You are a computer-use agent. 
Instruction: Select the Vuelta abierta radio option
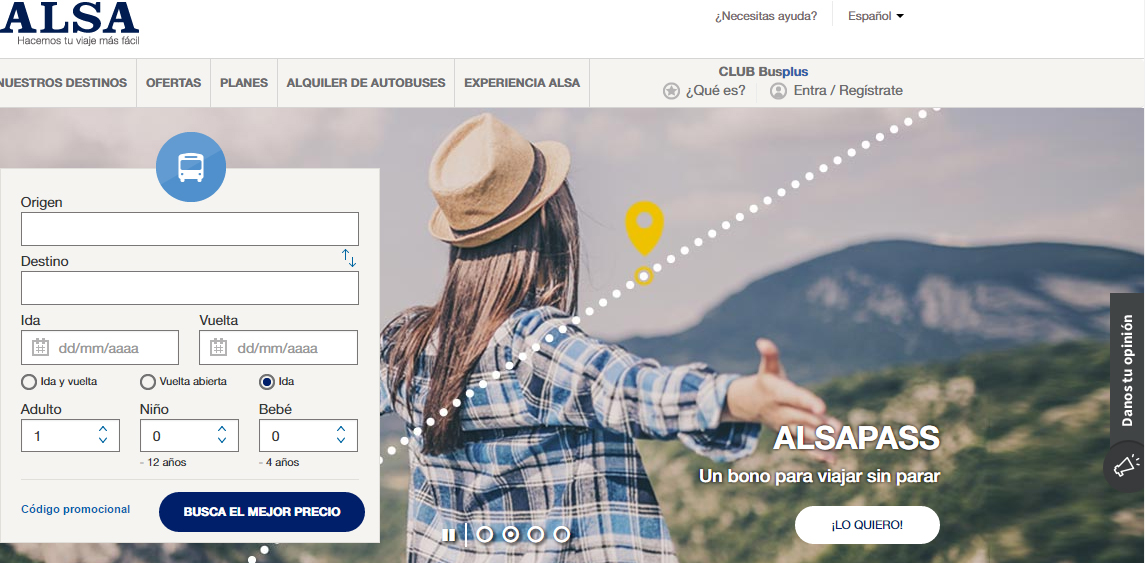pyautogui.click(x=148, y=382)
